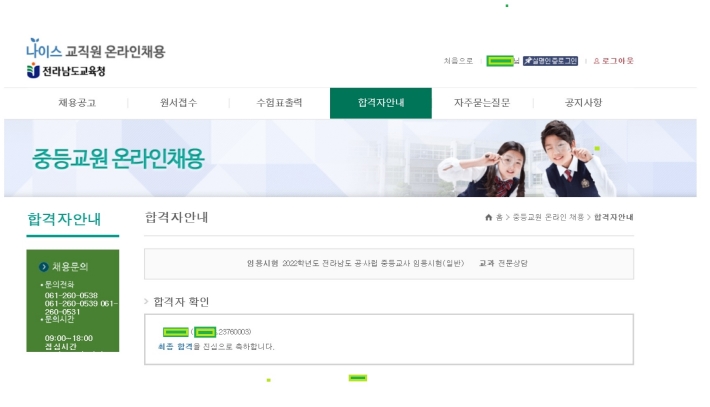This screenshot has height=407, width=710.
Task: Click the 합격자안내 sidebar heading
Action: click(64, 219)
